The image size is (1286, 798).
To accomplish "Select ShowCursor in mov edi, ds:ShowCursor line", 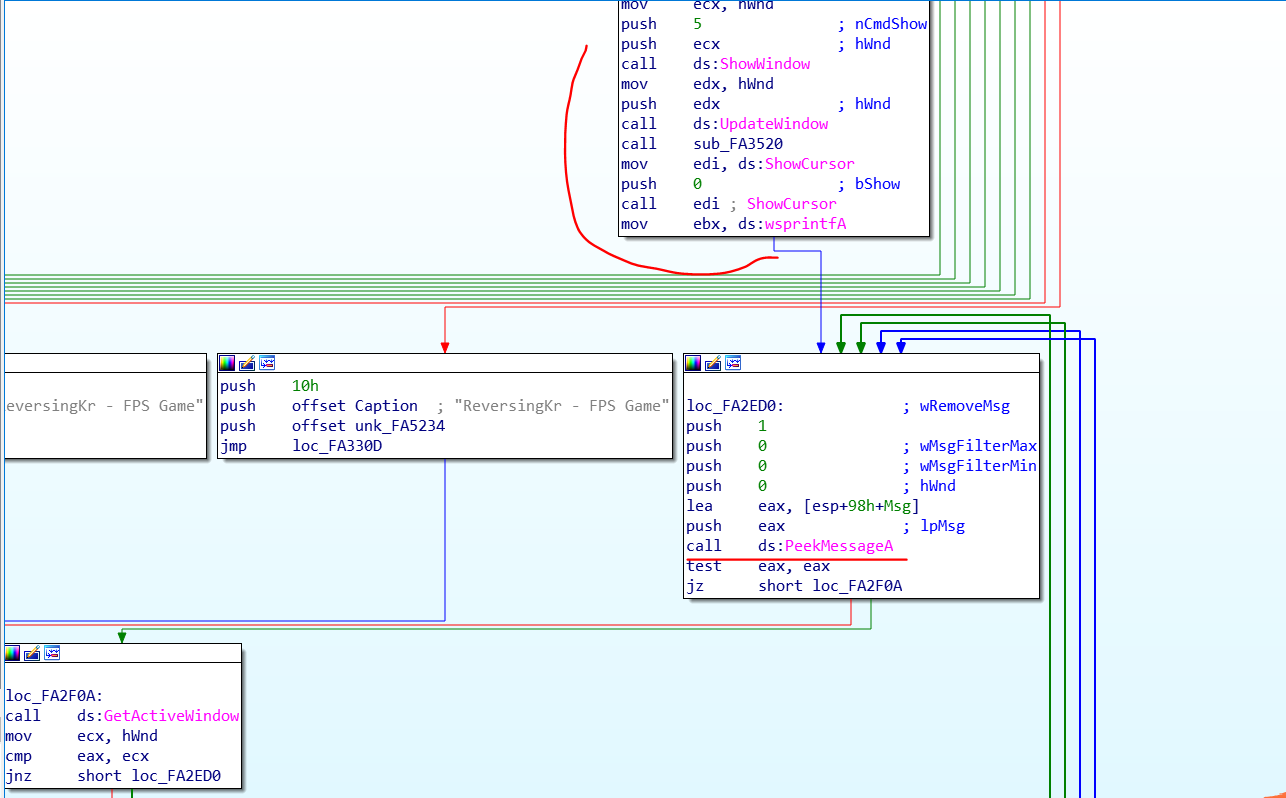I will coord(810,164).
